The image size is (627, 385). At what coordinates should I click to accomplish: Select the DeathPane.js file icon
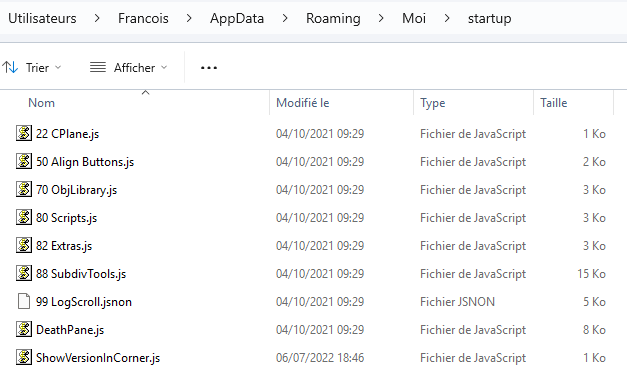(x=24, y=329)
